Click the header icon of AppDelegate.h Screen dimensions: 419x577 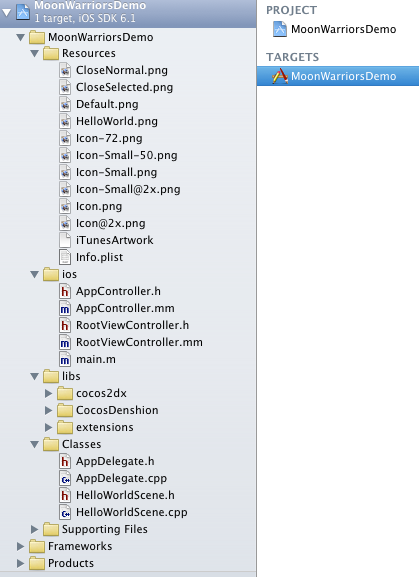point(65,461)
